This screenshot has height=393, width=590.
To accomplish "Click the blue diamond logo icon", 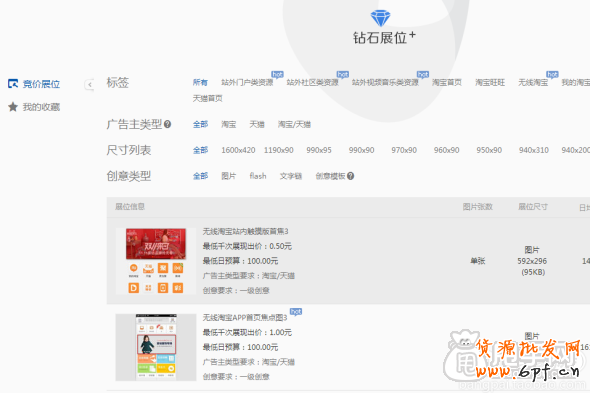I will pyautogui.click(x=380, y=18).
